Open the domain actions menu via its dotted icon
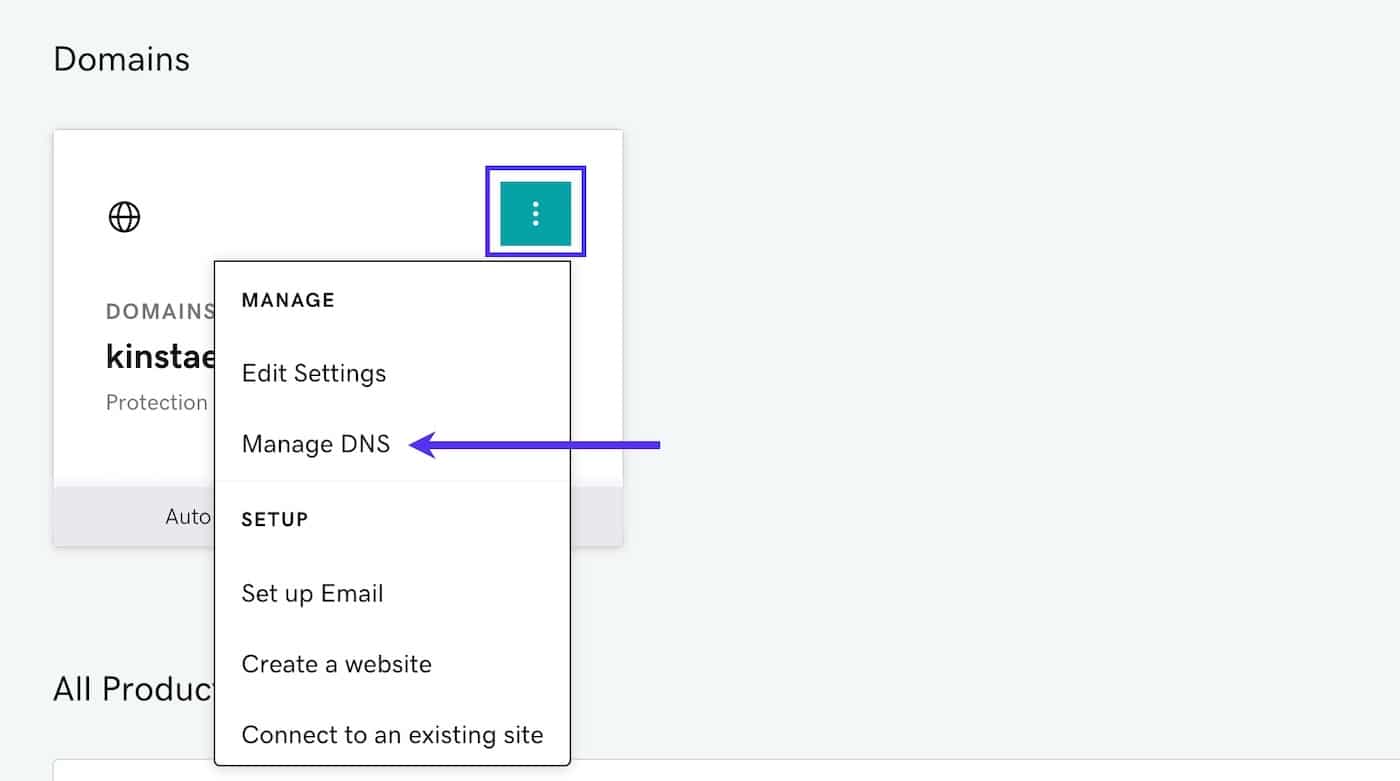 [536, 211]
